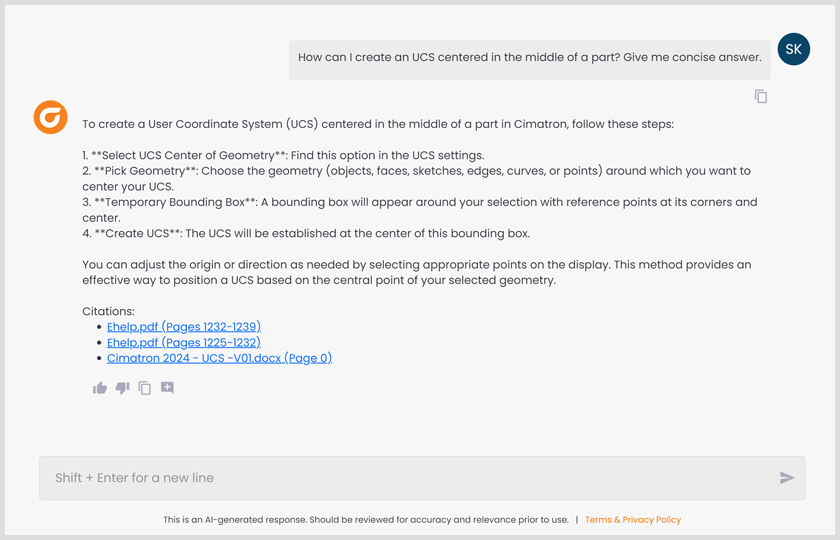Open Ehelp.pdf pages 1232-1239 citation

click(x=184, y=327)
